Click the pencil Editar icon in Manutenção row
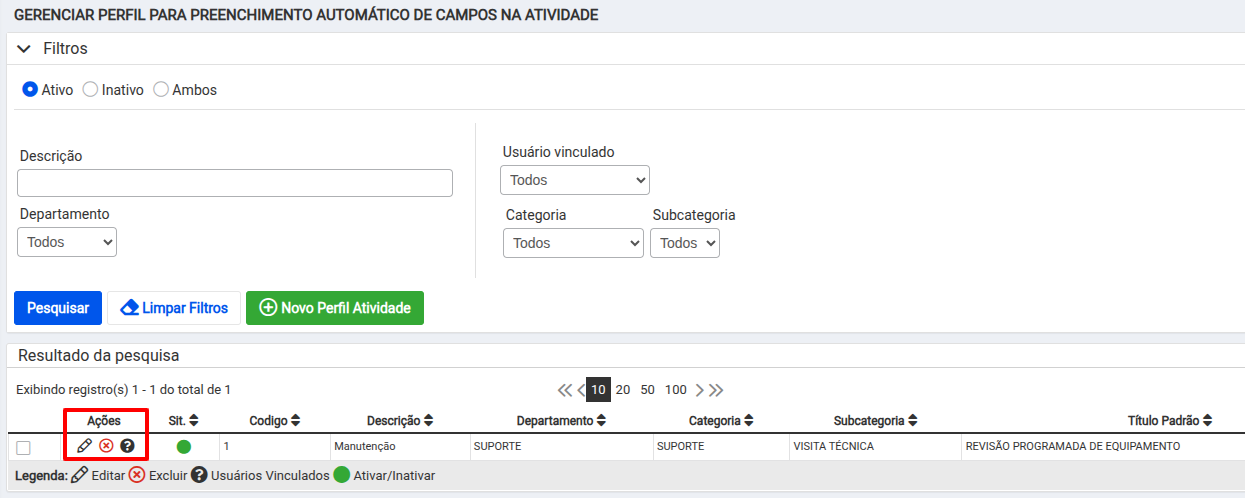Viewport: 1245px width, 498px height. [x=84, y=446]
